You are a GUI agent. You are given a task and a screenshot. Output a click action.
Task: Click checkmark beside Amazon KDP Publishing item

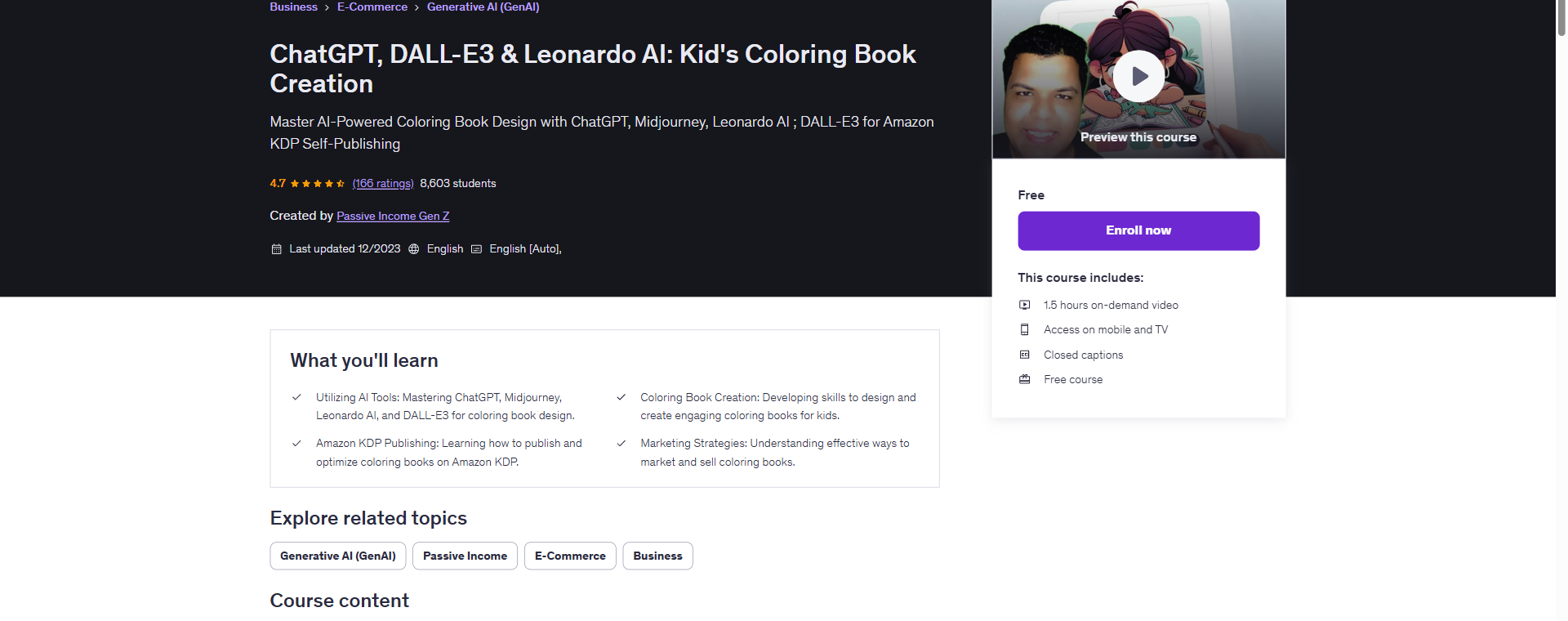(x=296, y=444)
